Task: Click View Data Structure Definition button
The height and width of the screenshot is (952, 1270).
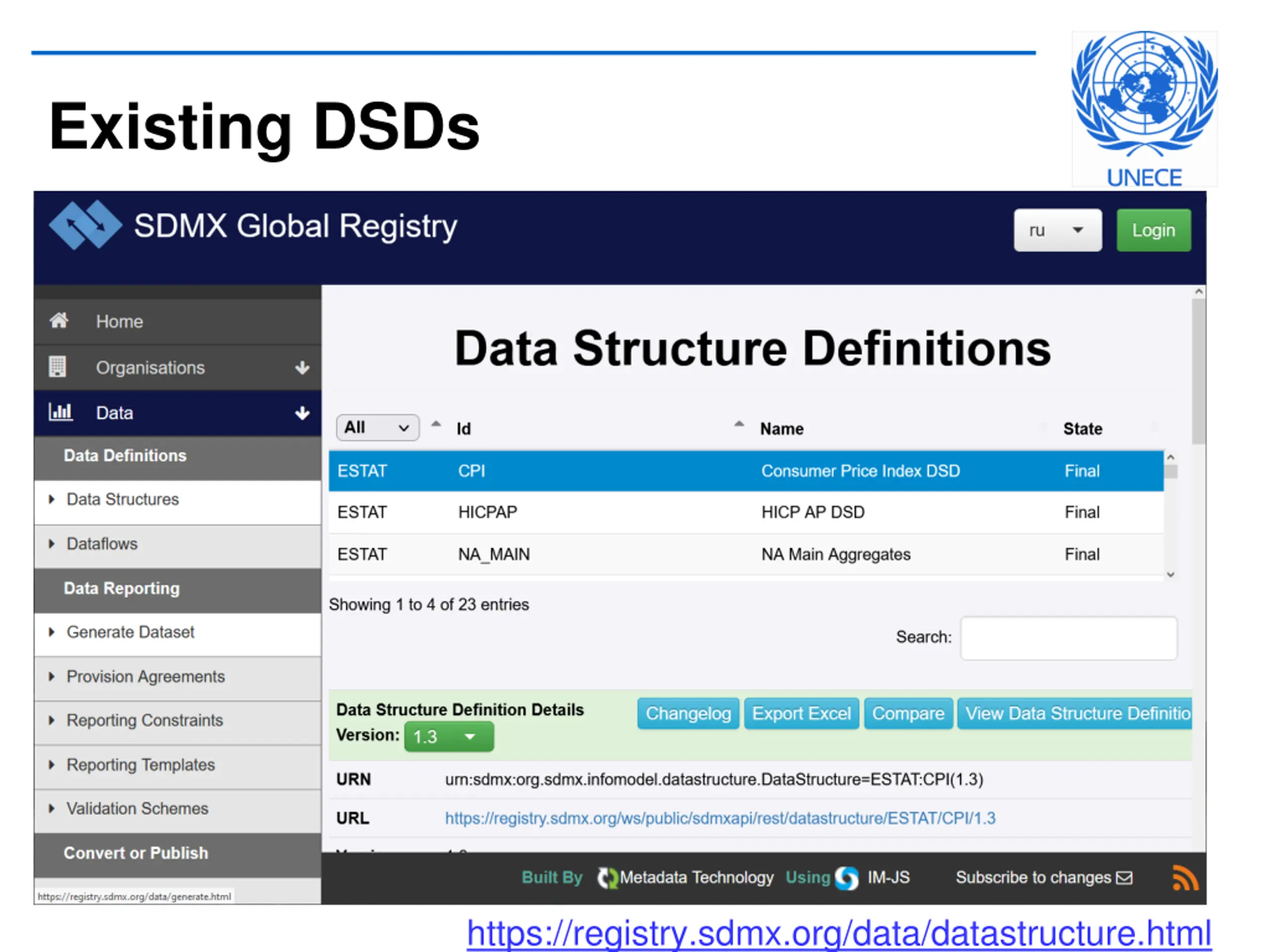Action: 1075,714
